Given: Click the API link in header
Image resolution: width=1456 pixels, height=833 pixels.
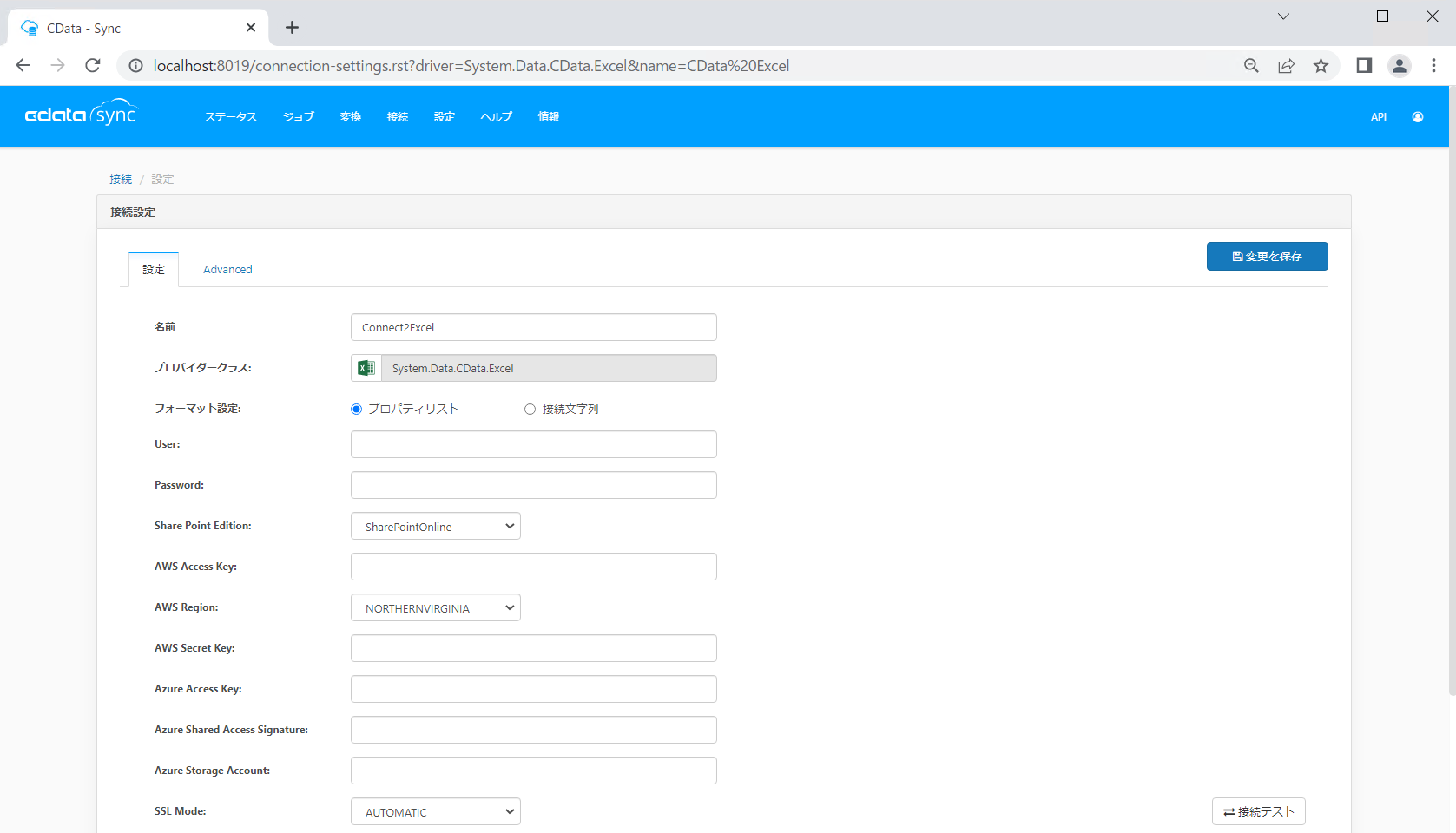Looking at the screenshot, I should (x=1379, y=117).
